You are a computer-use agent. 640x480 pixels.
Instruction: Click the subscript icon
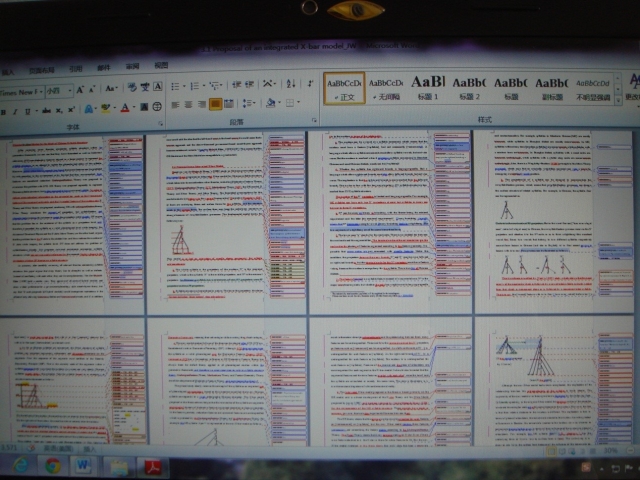click(x=58, y=109)
